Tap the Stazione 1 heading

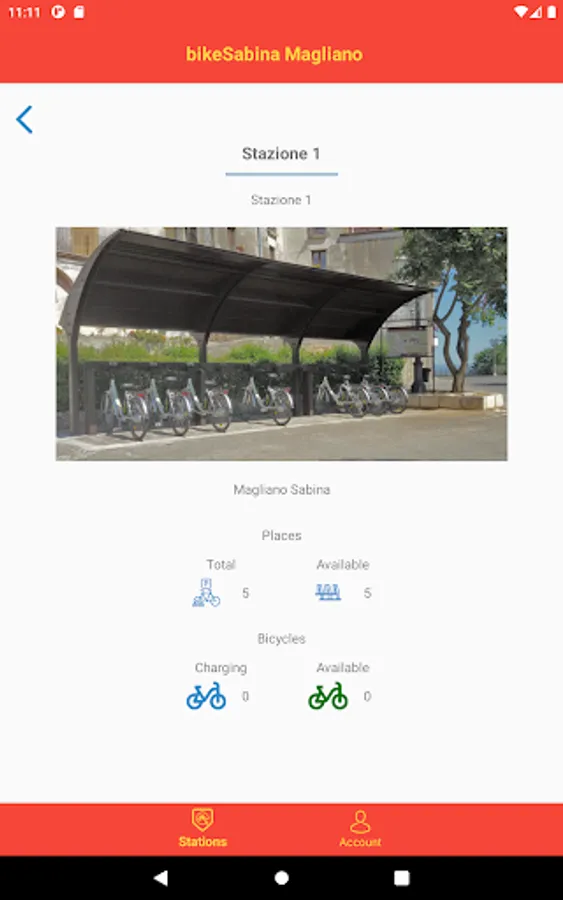click(281, 153)
